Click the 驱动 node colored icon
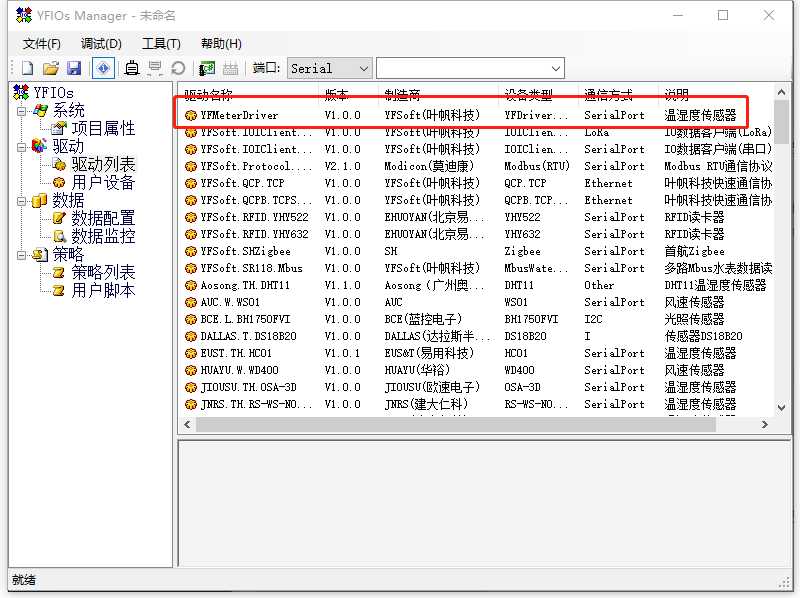Screen dimensions: 800x598 (x=40, y=146)
